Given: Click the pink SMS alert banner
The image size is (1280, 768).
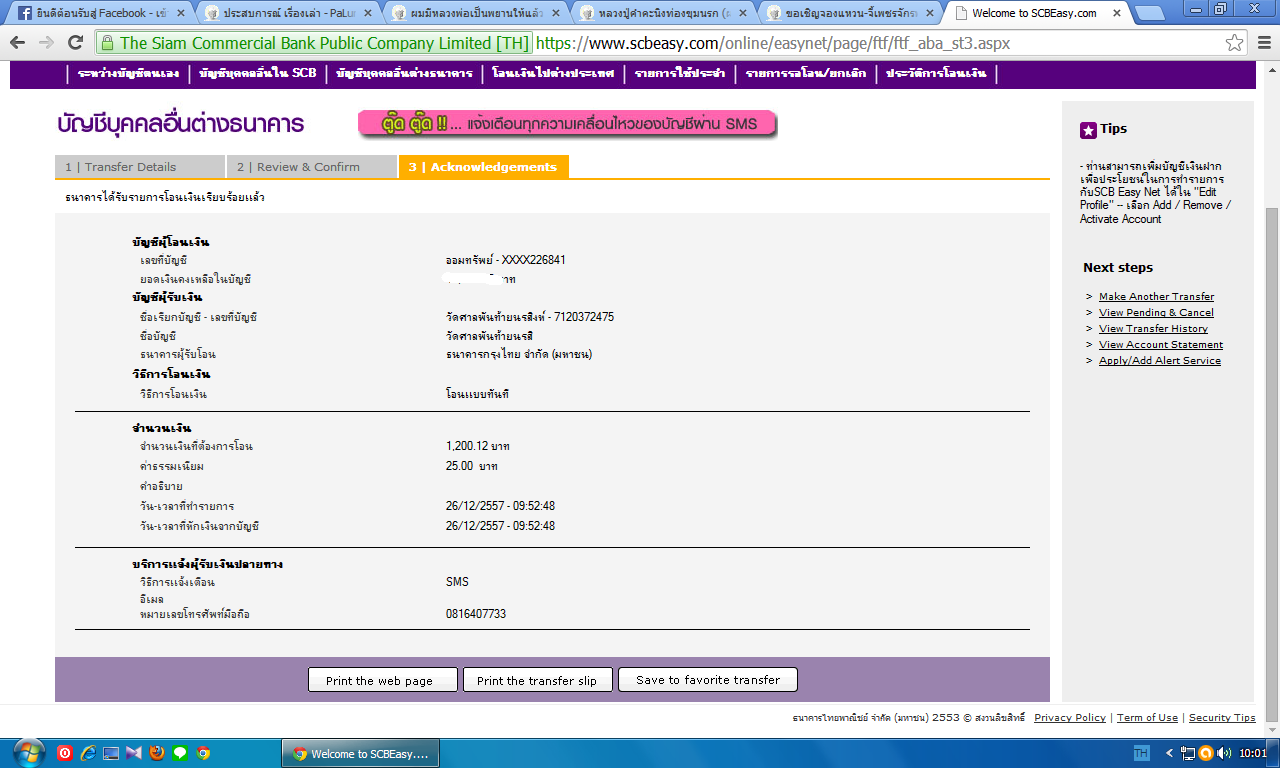Looking at the screenshot, I should coord(567,124).
